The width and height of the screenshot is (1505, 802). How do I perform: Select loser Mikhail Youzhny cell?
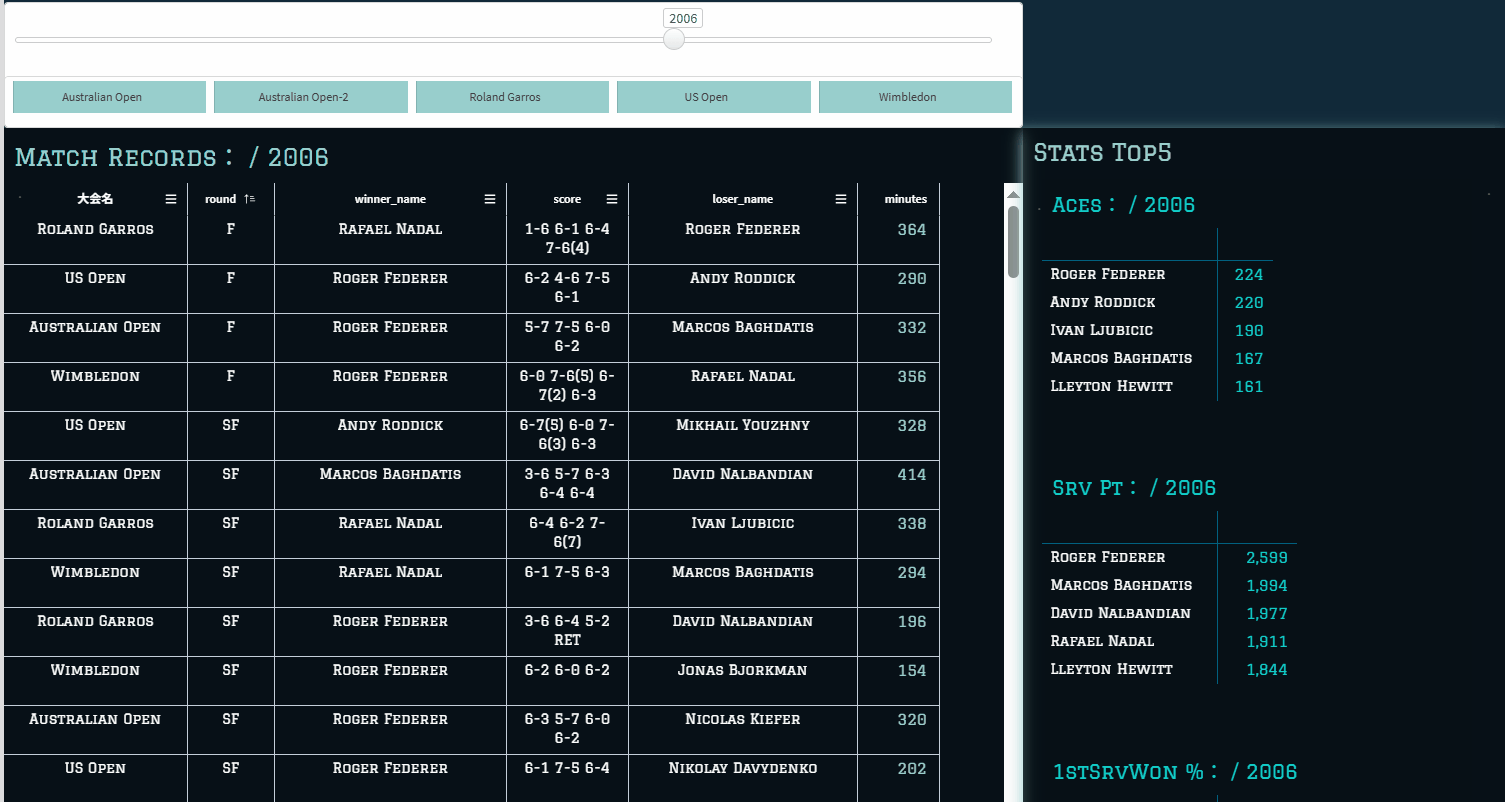tap(743, 436)
